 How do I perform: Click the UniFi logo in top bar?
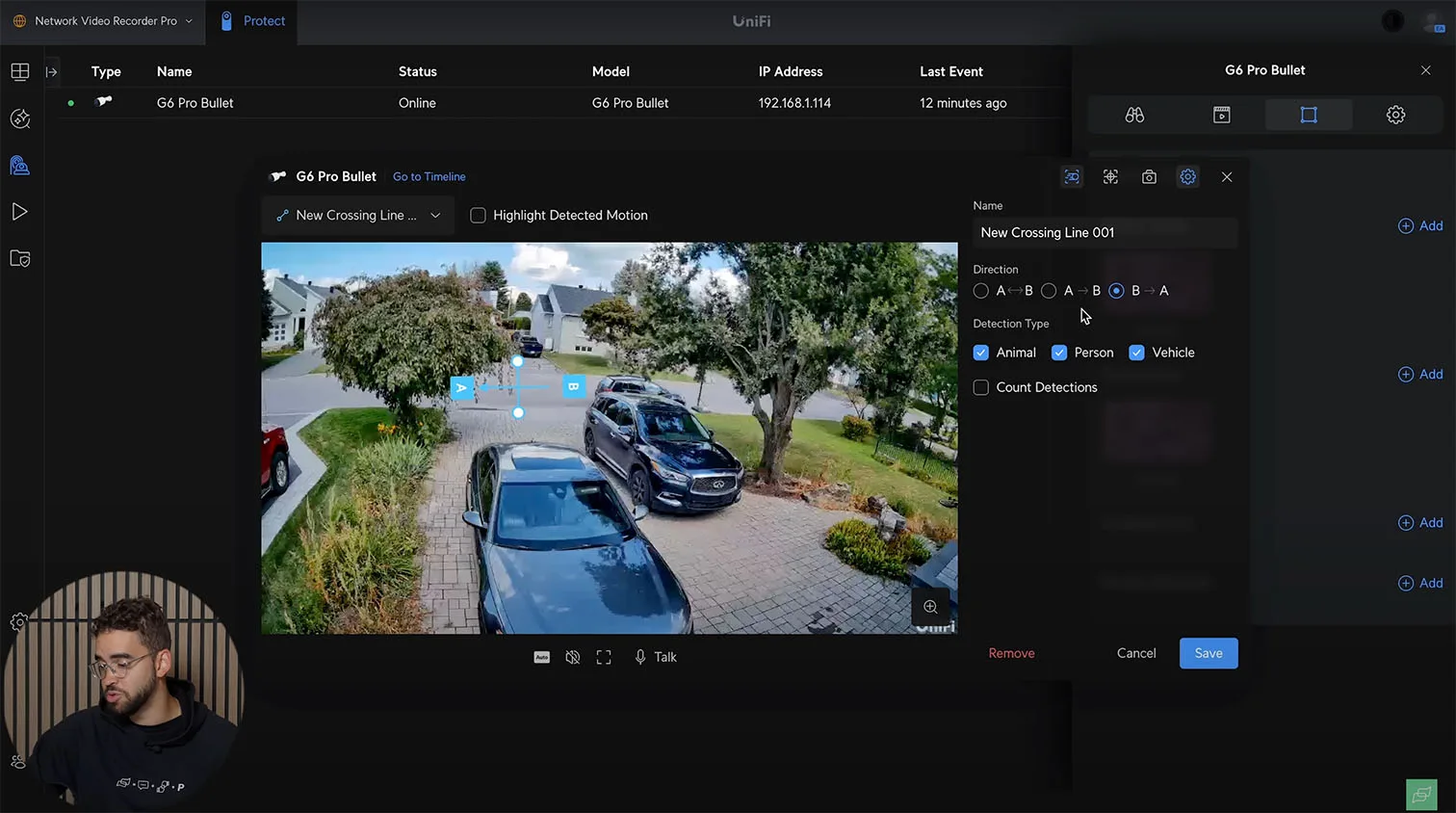tap(751, 21)
